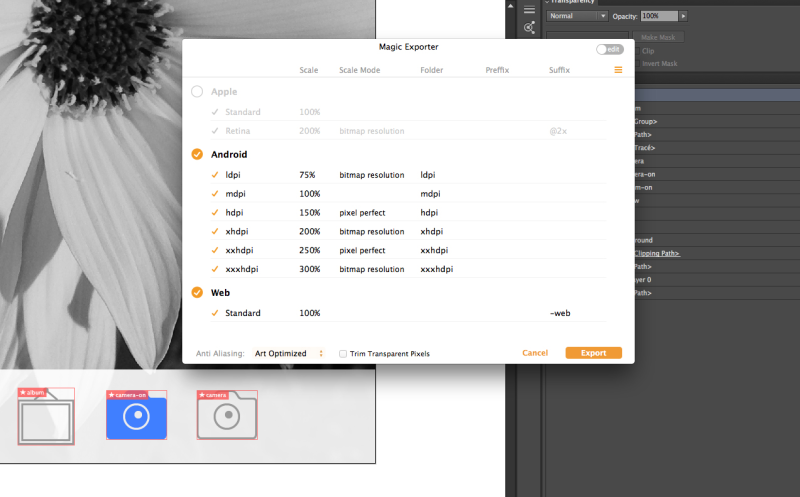The width and height of the screenshot is (800, 497).
Task: Collapse the Transparency panel
Action: 546,2
